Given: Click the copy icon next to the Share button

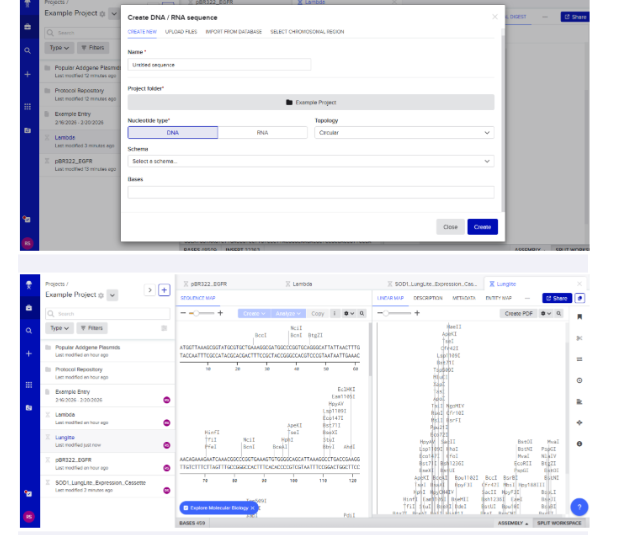Looking at the screenshot, I should [x=580, y=297].
